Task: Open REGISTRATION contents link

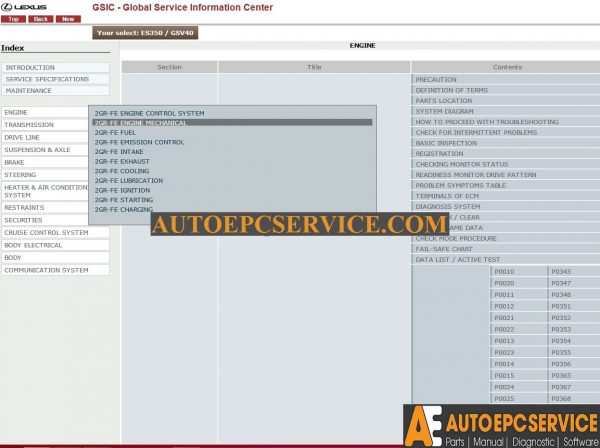Action: pos(506,154)
